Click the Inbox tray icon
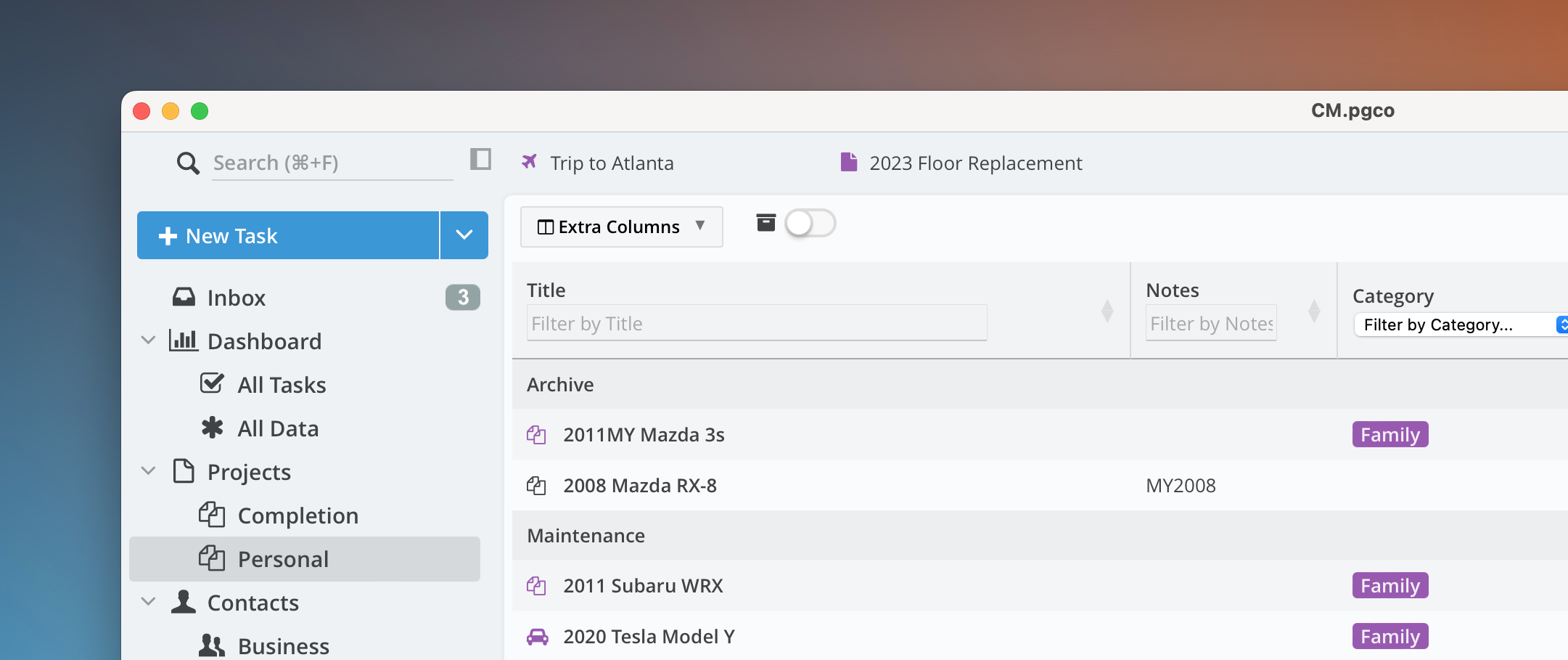The height and width of the screenshot is (660, 1568). point(184,297)
